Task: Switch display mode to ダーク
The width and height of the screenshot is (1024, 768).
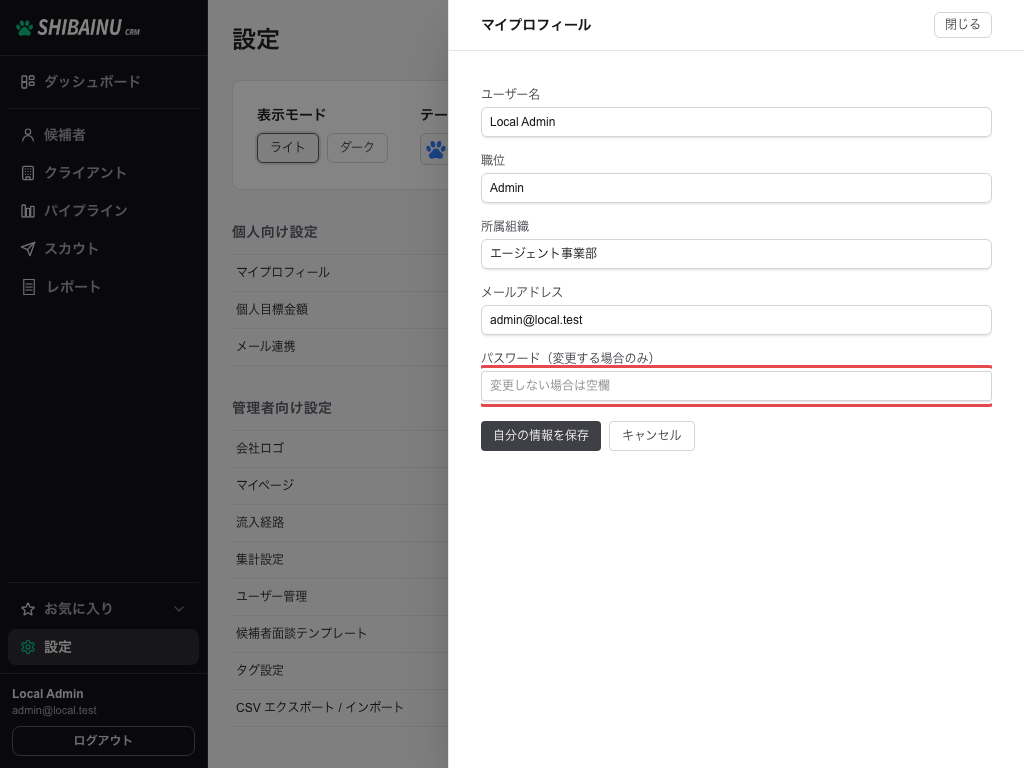Action: tap(357, 148)
